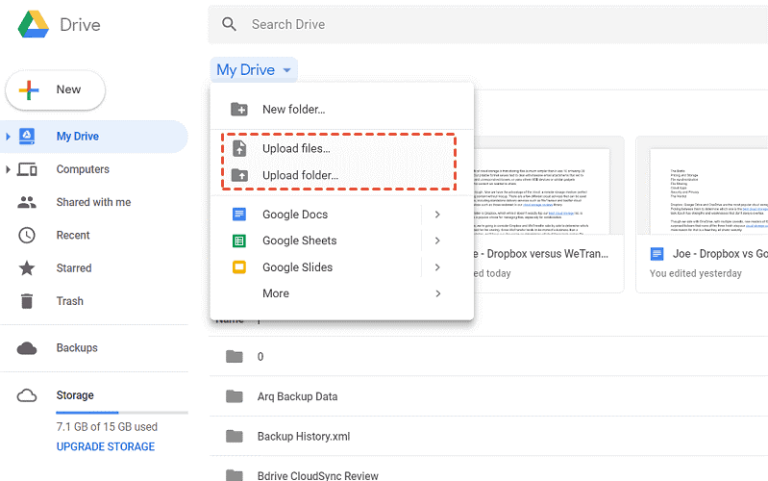The image size is (768, 481).
Task: Click the green Google Sheets icon
Action: click(x=239, y=240)
